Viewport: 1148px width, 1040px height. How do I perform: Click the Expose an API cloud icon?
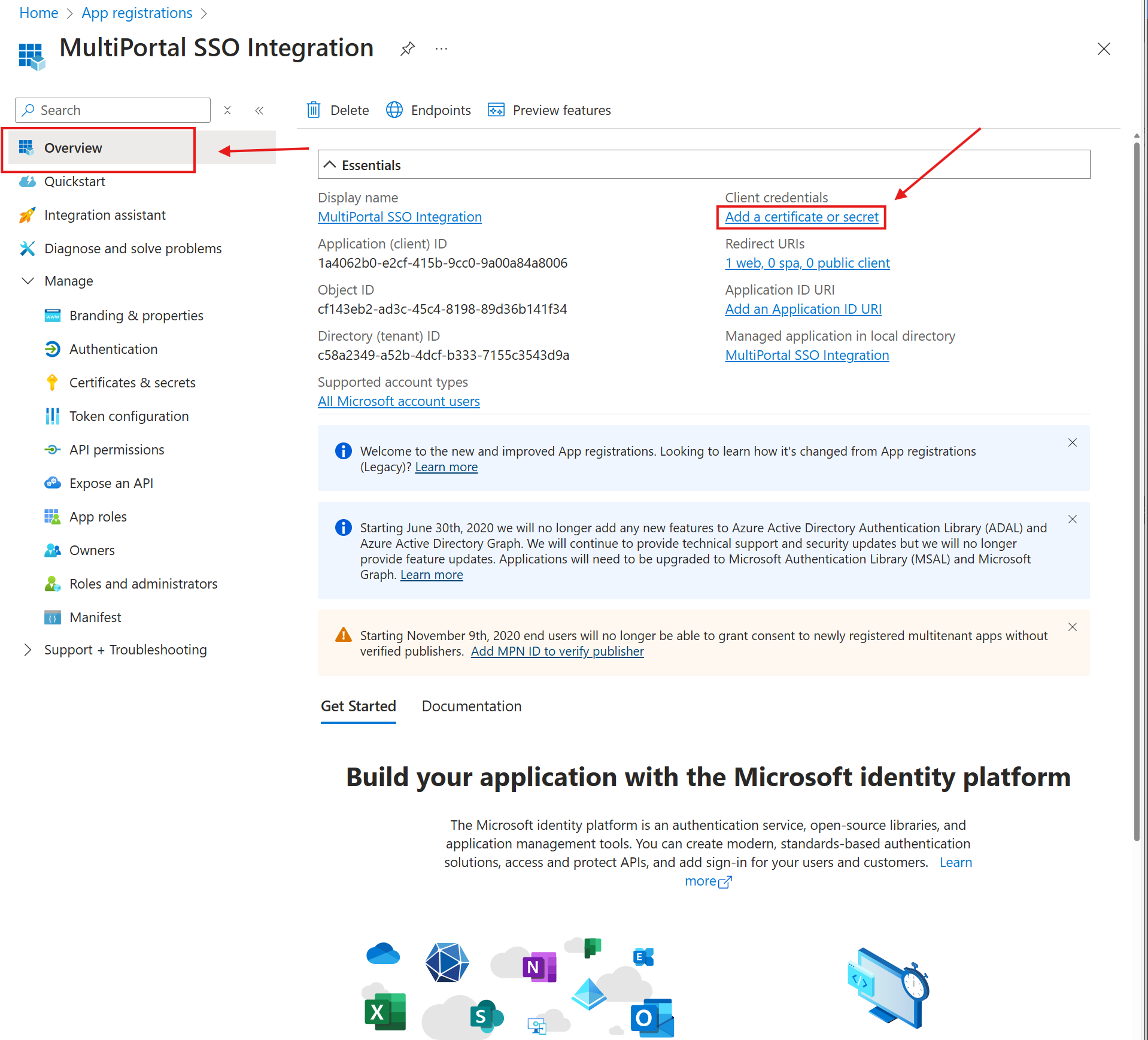click(x=53, y=483)
